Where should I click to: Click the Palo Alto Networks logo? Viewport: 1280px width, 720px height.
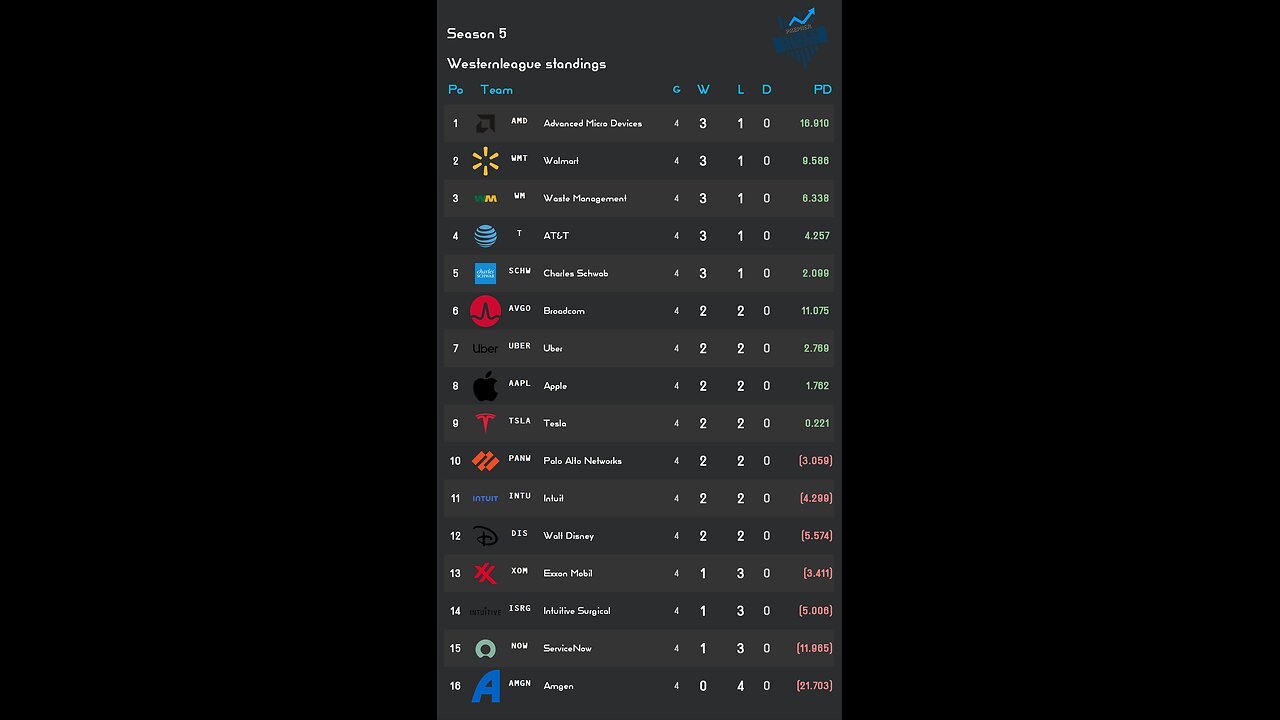point(485,461)
